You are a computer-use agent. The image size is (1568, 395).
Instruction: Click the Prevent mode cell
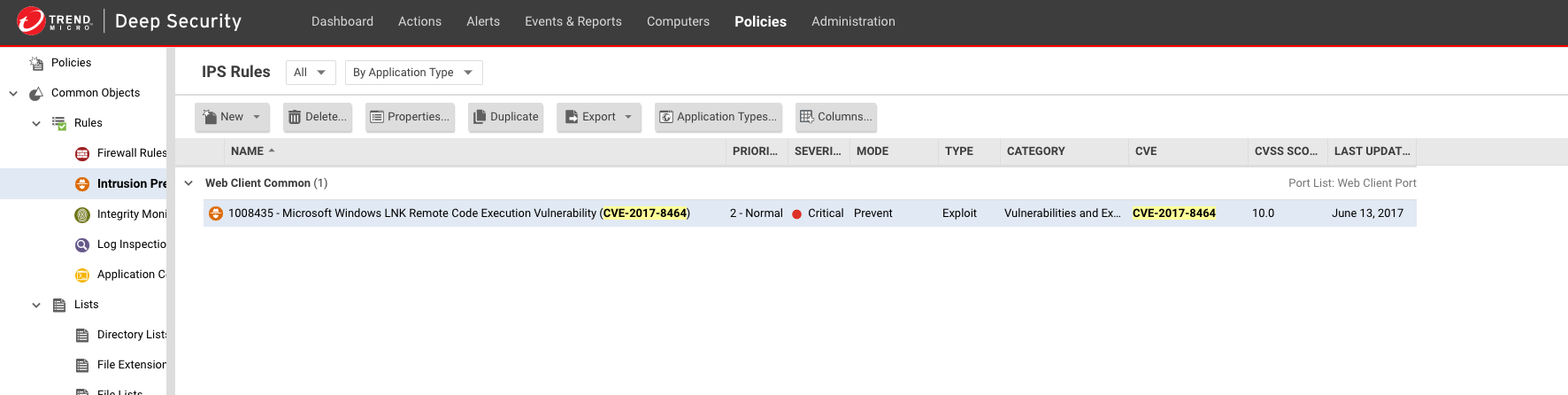tap(873, 213)
